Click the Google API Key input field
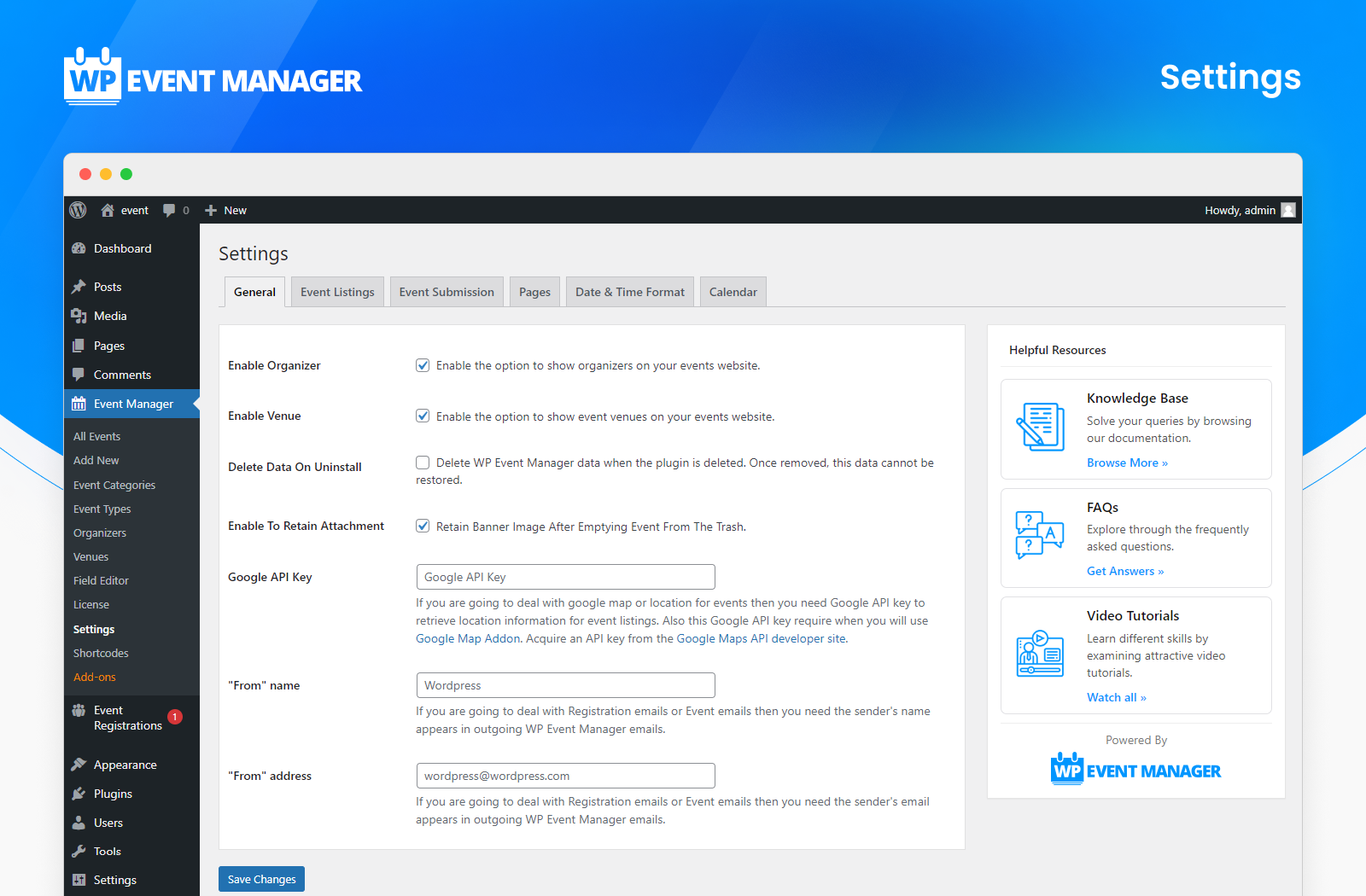1366x896 pixels. (565, 577)
